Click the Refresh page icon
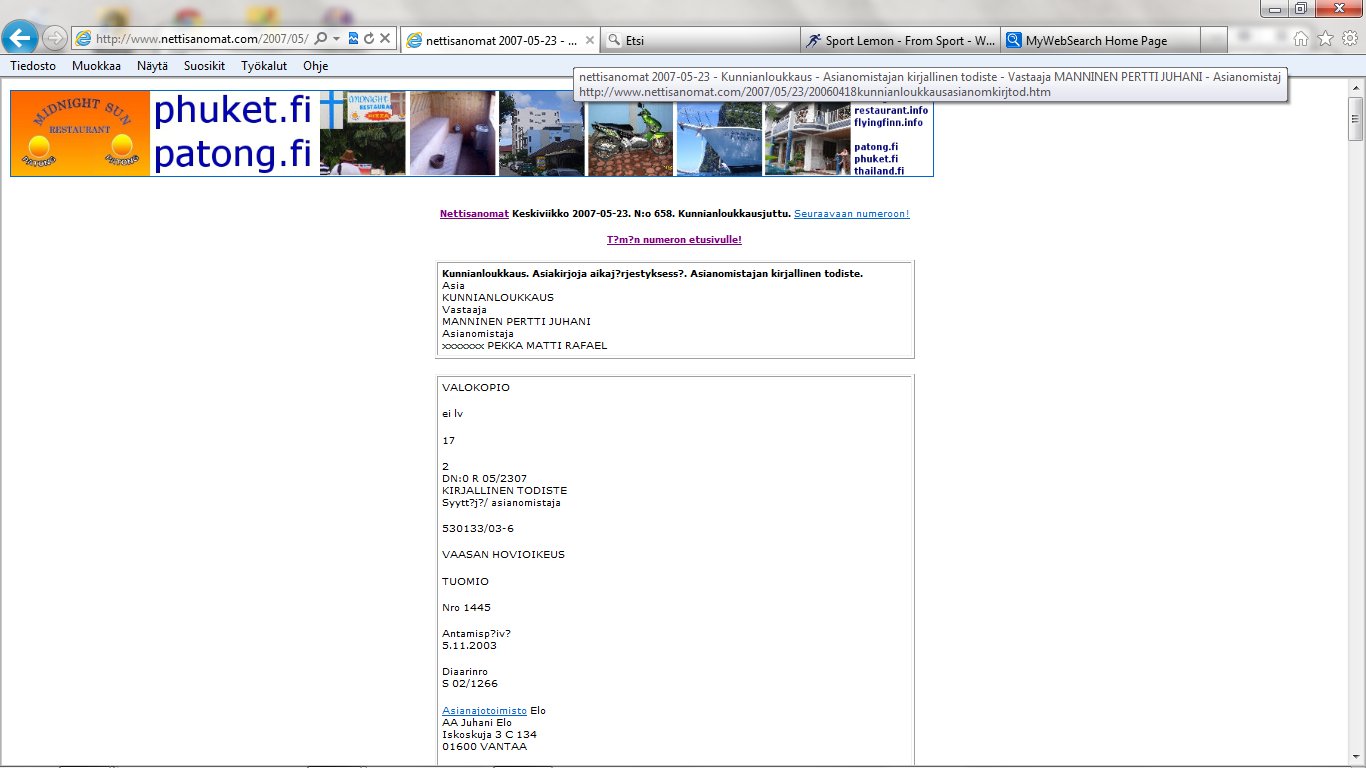Viewport: 1366px width, 768px height. [x=369, y=39]
